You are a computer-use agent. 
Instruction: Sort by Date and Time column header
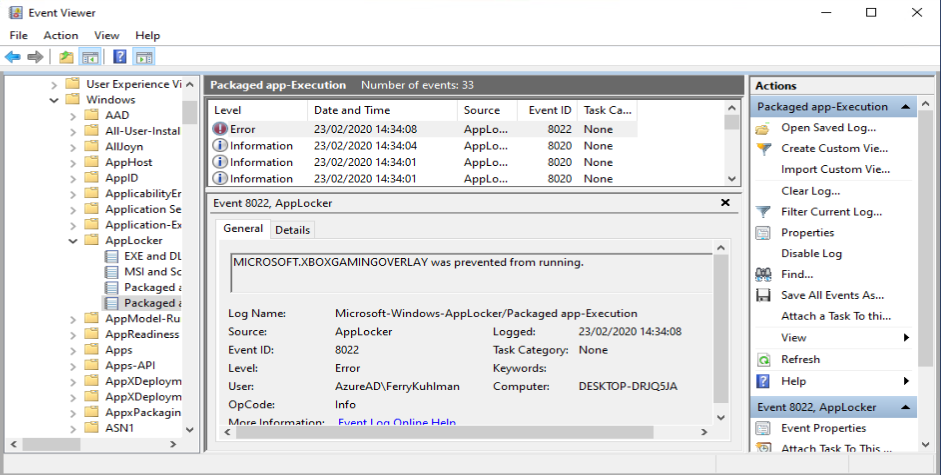(382, 110)
